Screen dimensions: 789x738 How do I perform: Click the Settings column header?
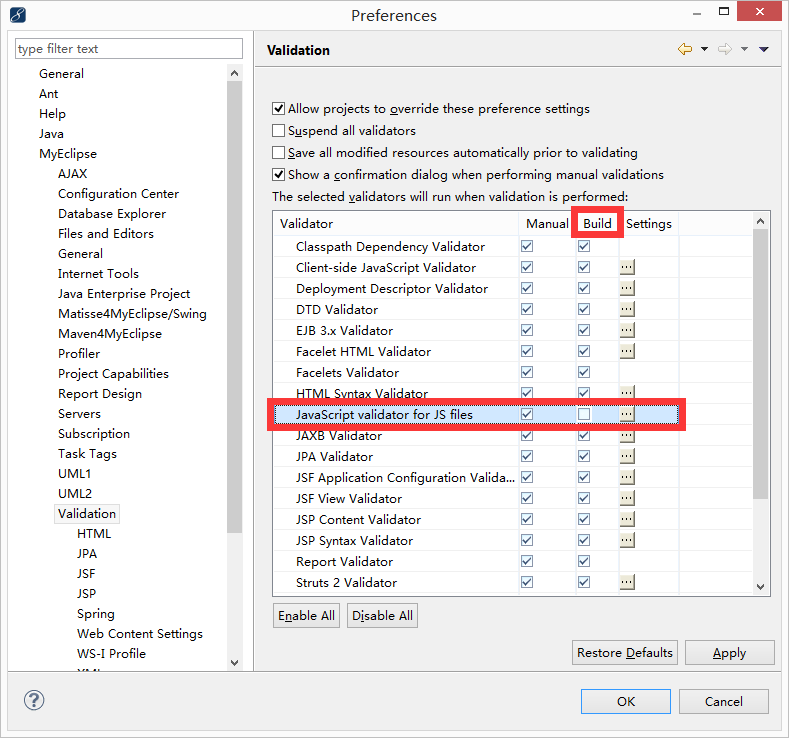pyautogui.click(x=649, y=223)
